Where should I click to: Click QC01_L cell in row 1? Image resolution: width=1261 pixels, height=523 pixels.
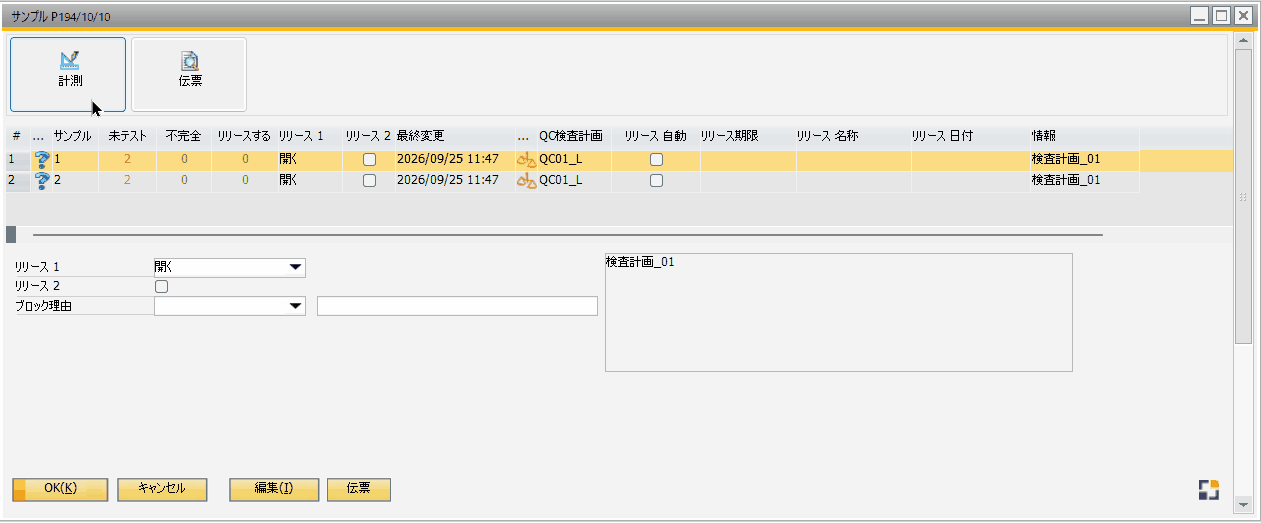(x=574, y=159)
